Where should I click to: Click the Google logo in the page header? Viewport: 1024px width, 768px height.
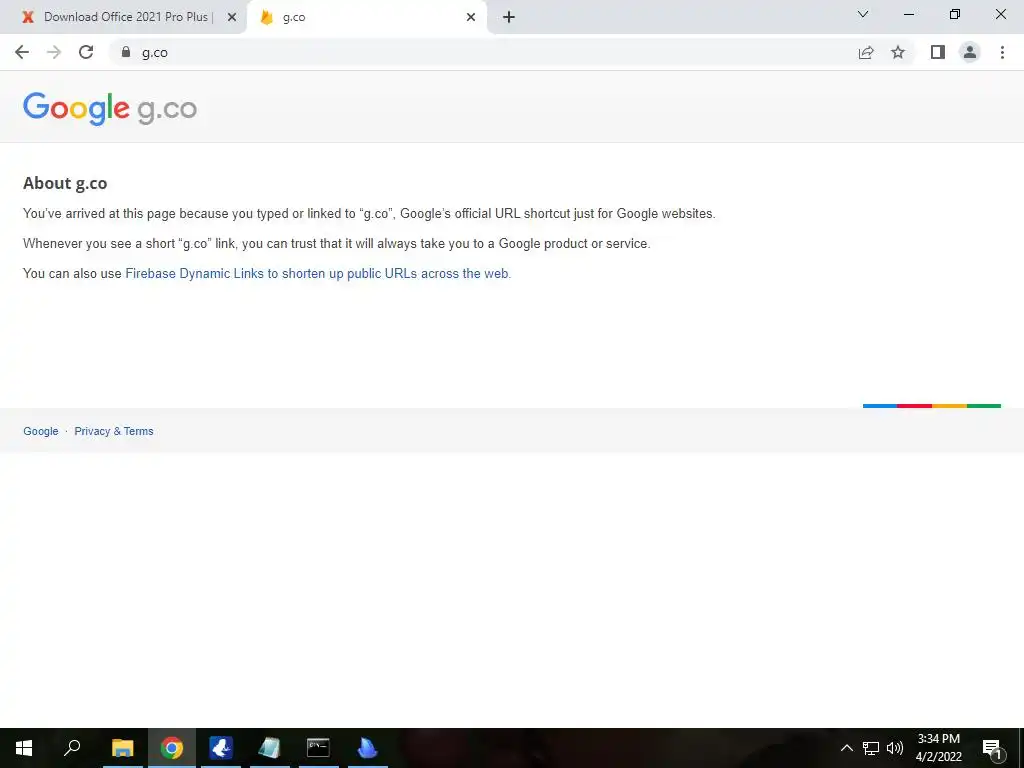tap(76, 108)
